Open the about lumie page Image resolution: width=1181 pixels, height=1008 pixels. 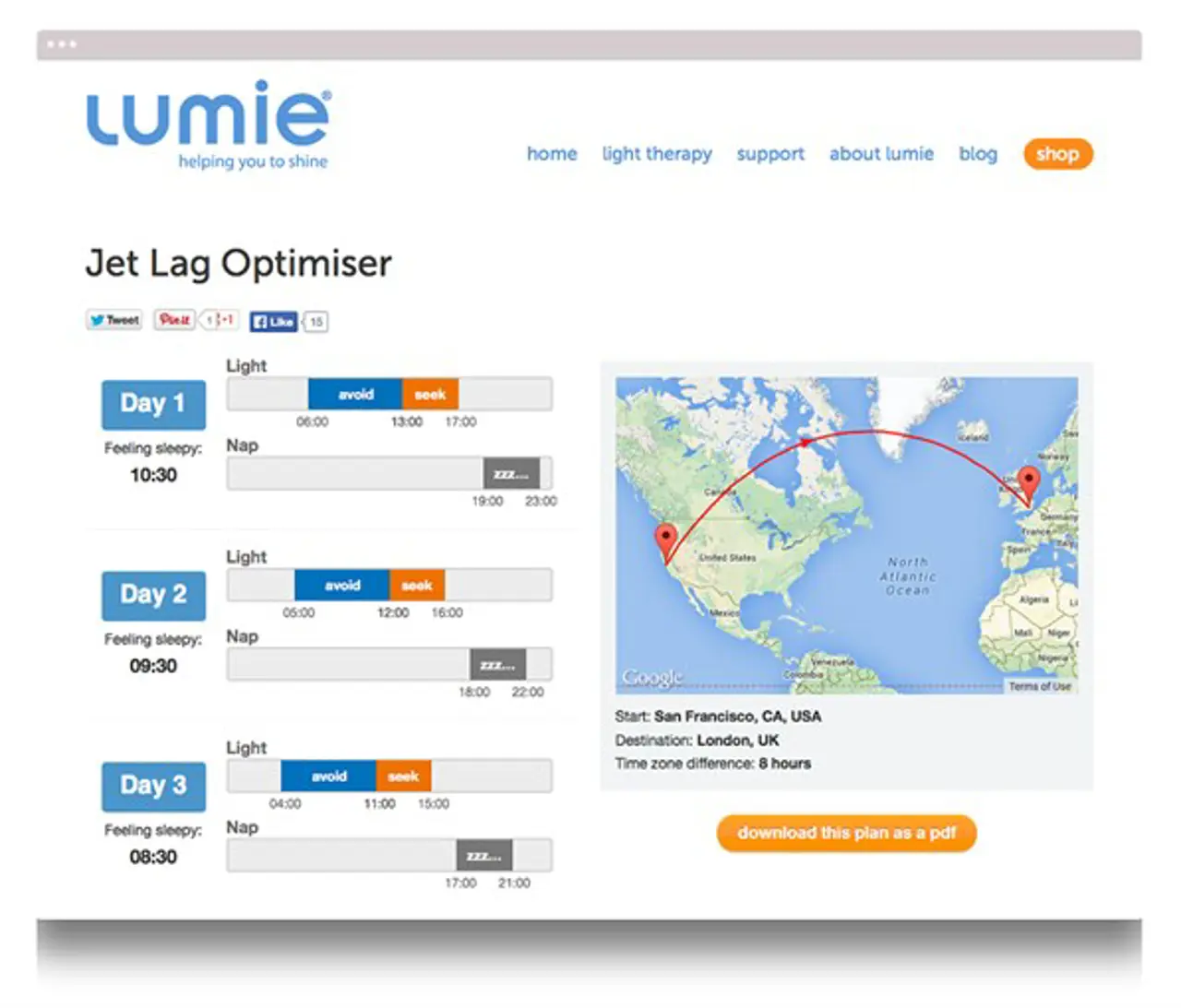pyautogui.click(x=881, y=154)
